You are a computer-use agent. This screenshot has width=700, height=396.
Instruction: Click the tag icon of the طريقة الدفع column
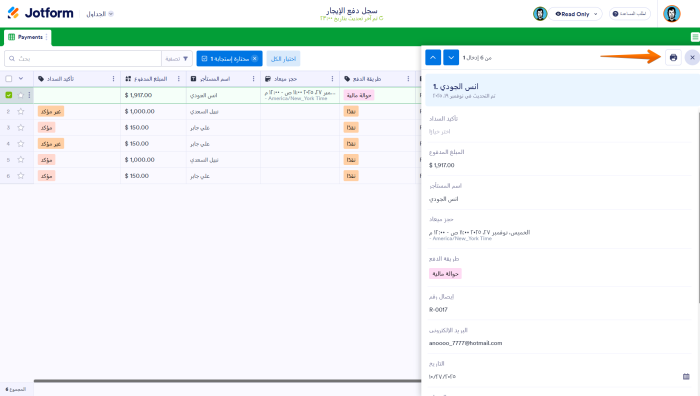(347, 79)
